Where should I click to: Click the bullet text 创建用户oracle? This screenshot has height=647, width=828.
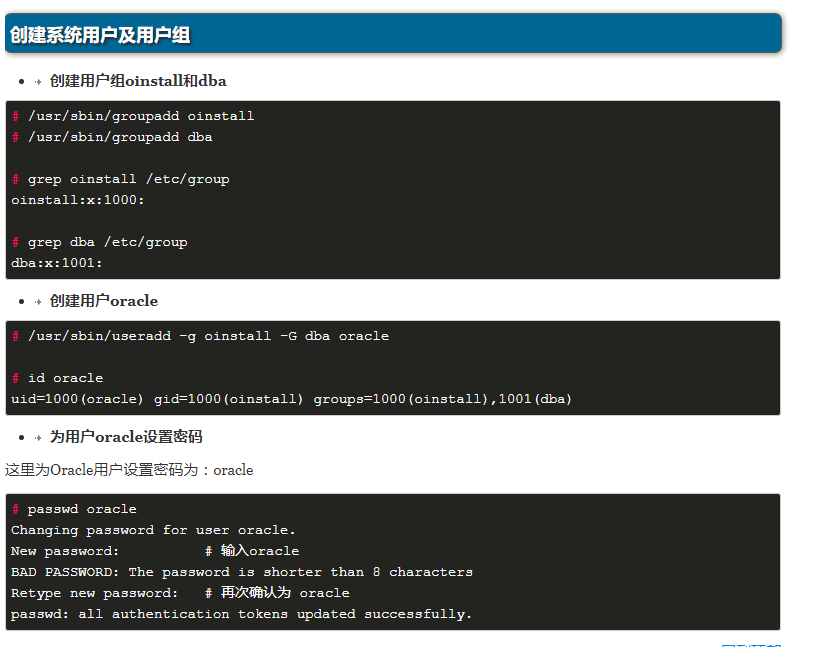coord(104,301)
